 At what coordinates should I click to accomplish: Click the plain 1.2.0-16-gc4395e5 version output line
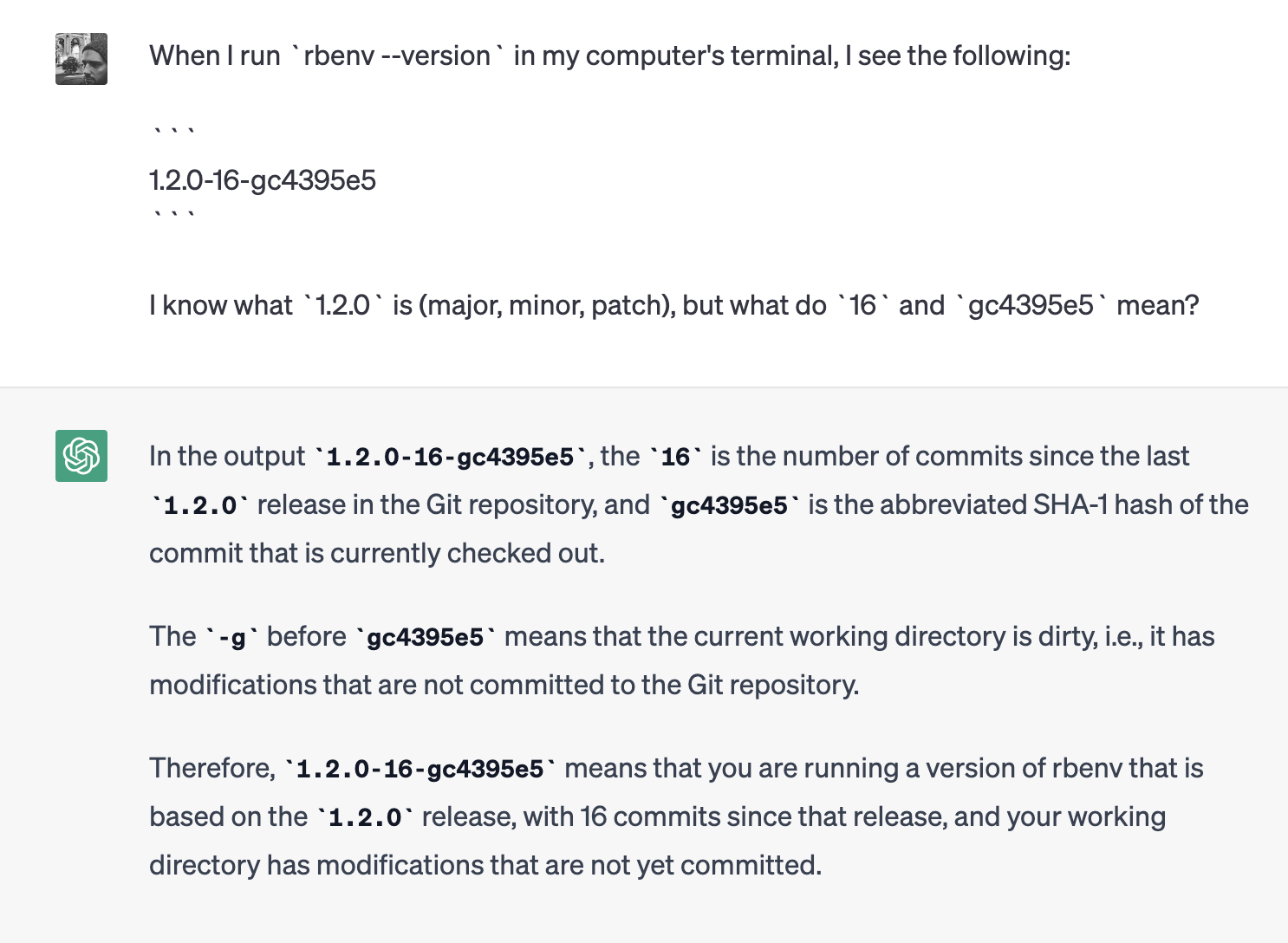[x=263, y=180]
